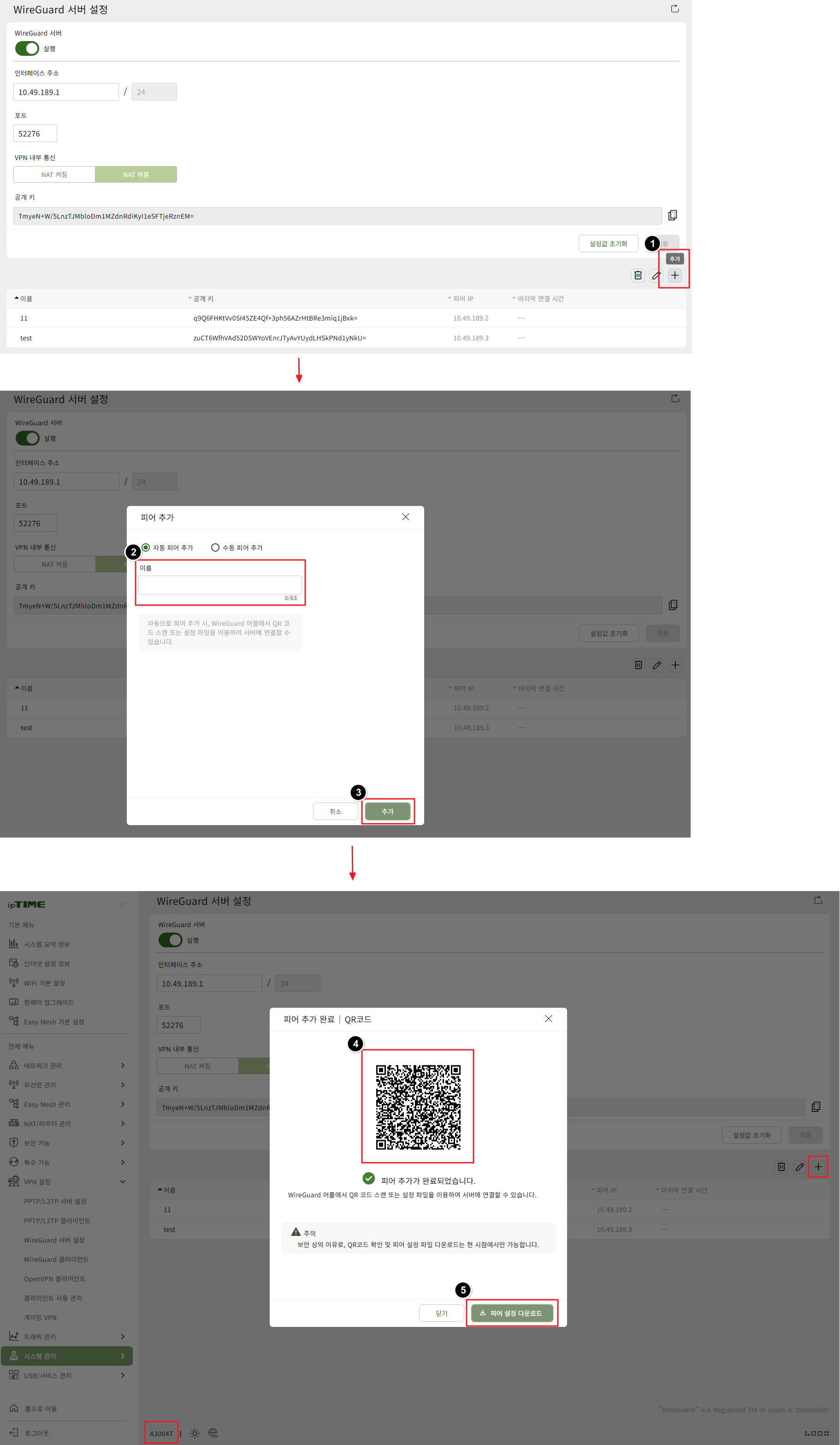The height and width of the screenshot is (1445, 840).
Task: Open 게이밍 VPN submenu item
Action: click(x=40, y=1318)
